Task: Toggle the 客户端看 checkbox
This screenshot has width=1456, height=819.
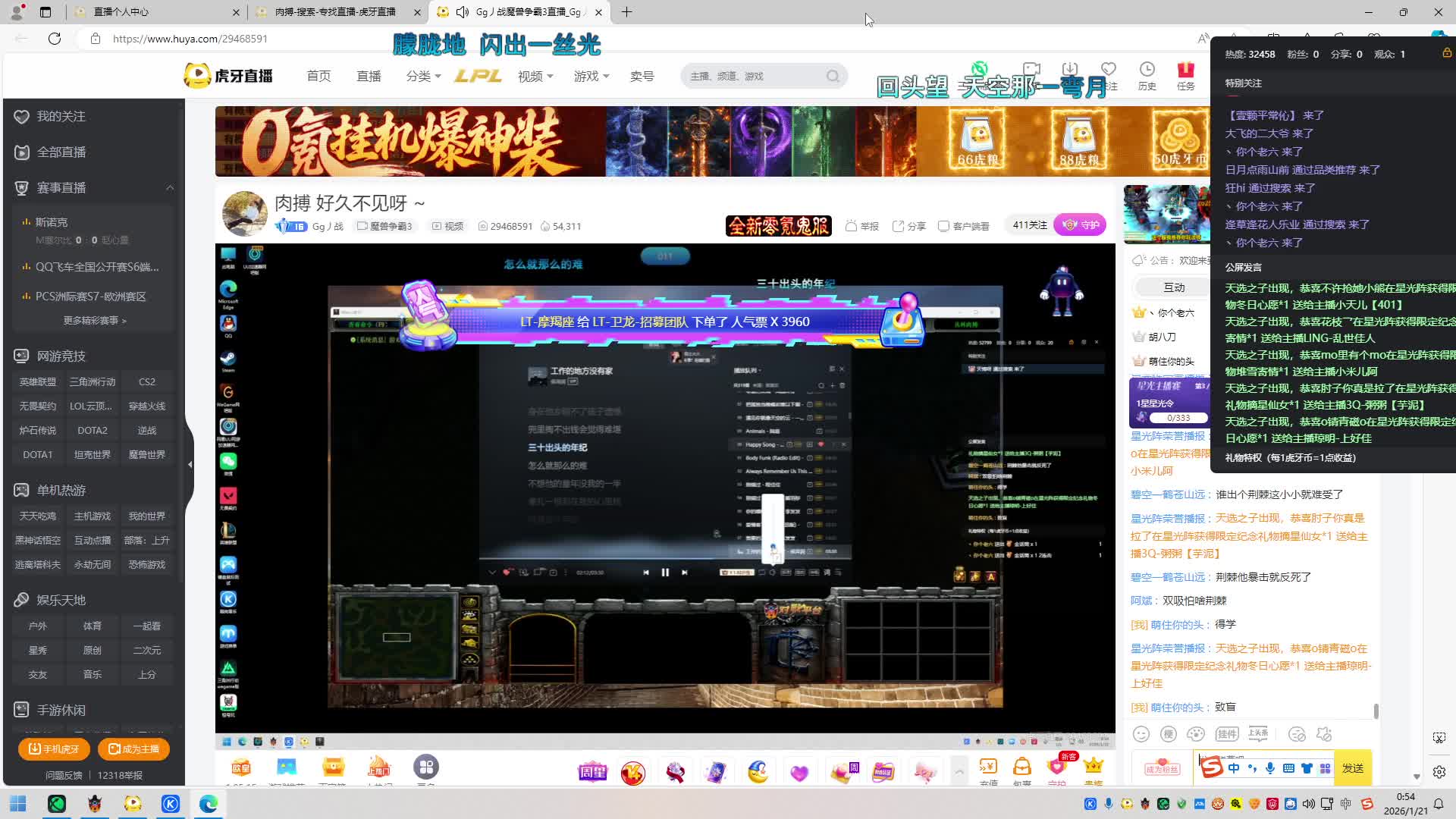Action: [944, 226]
